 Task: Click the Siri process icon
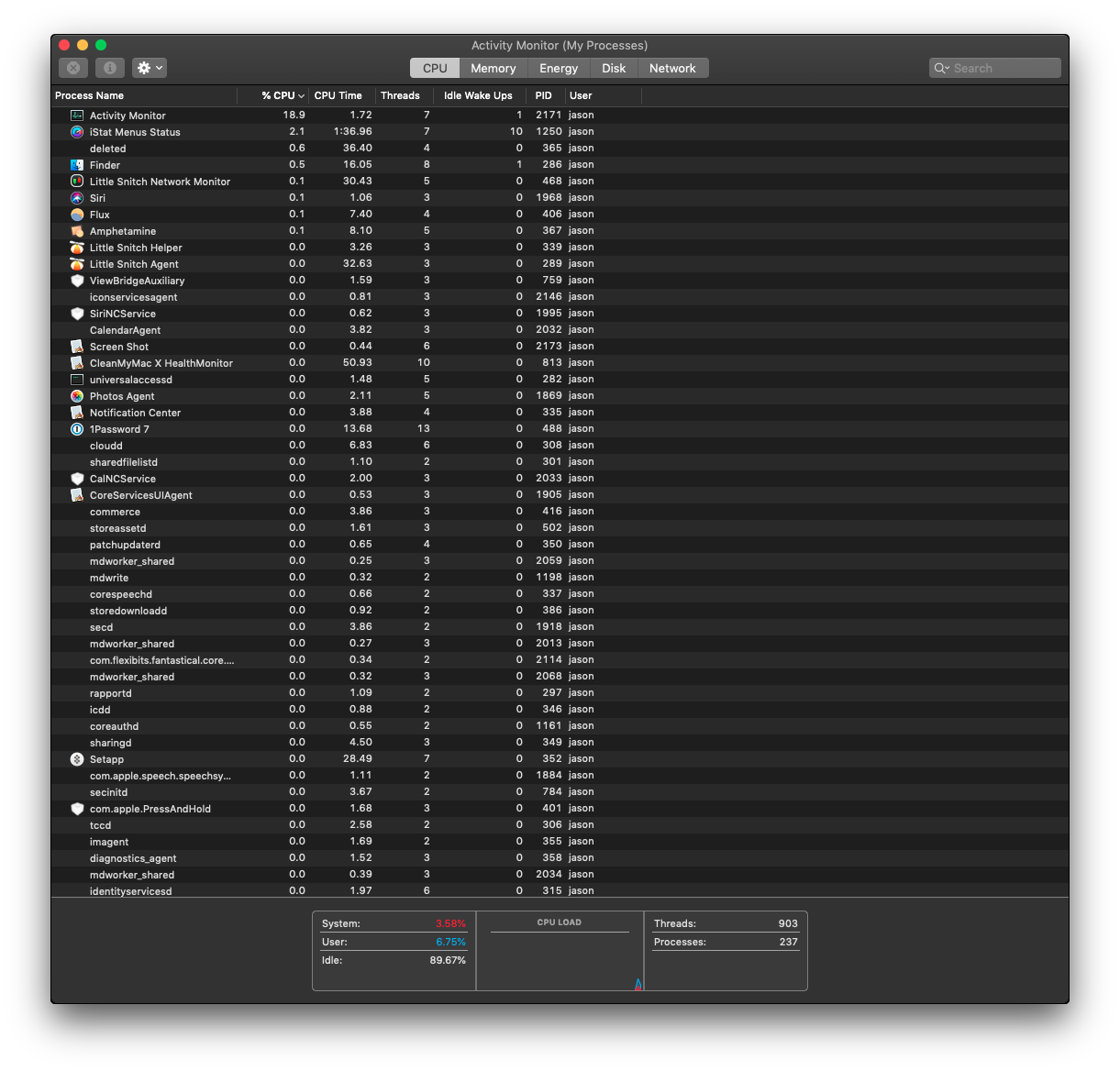point(77,198)
